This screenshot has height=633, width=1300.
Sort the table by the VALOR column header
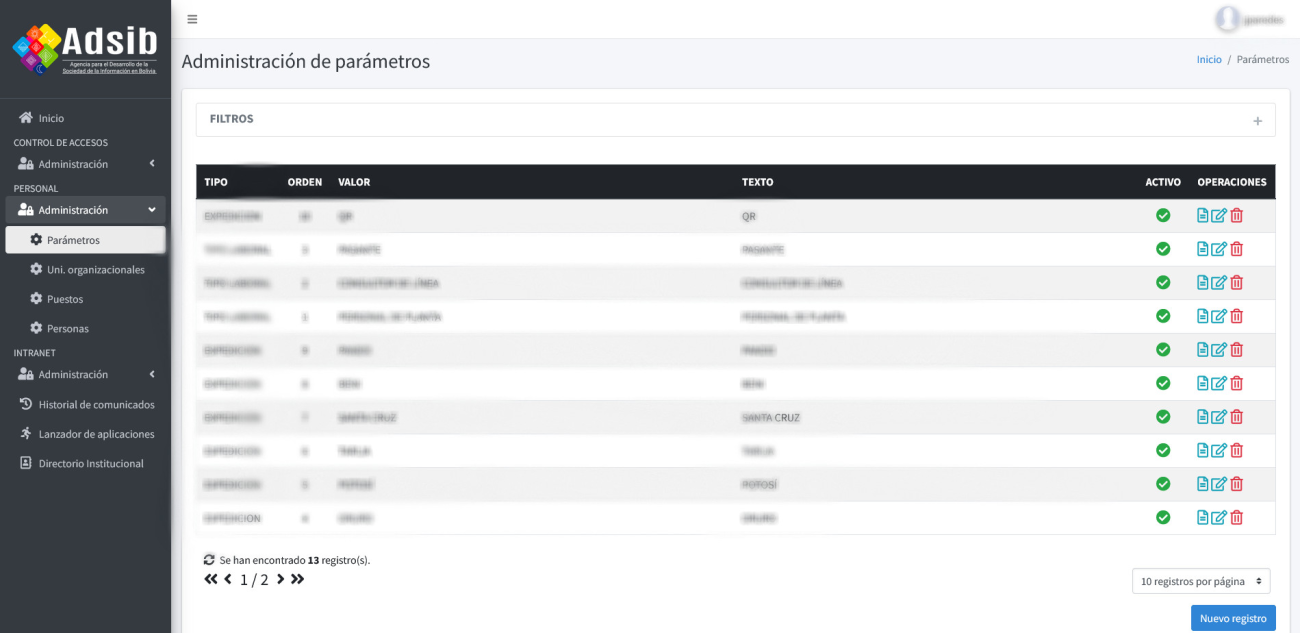[354, 182]
